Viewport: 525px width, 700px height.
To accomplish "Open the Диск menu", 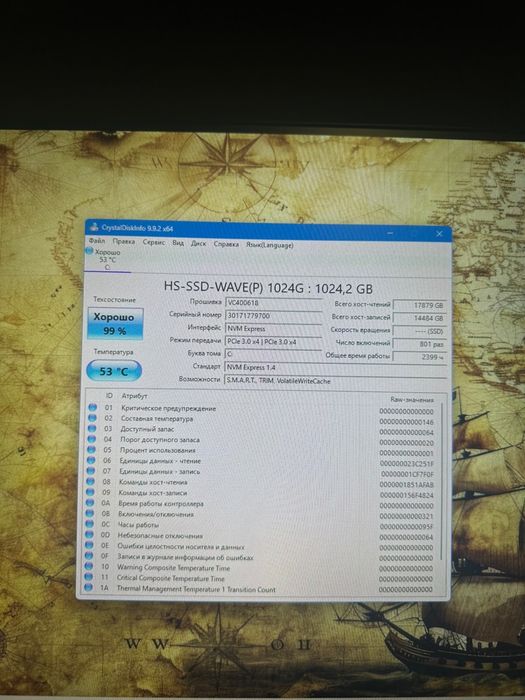I will point(198,243).
